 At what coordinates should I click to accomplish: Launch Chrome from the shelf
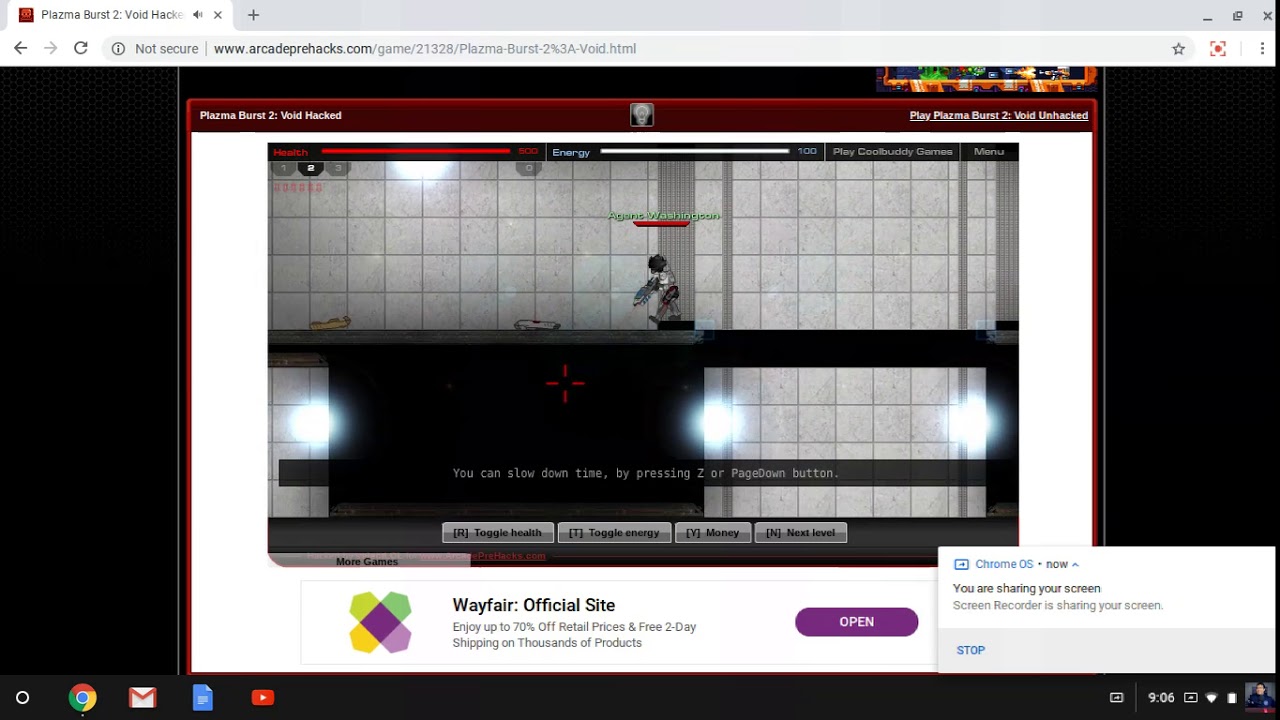(x=82, y=697)
